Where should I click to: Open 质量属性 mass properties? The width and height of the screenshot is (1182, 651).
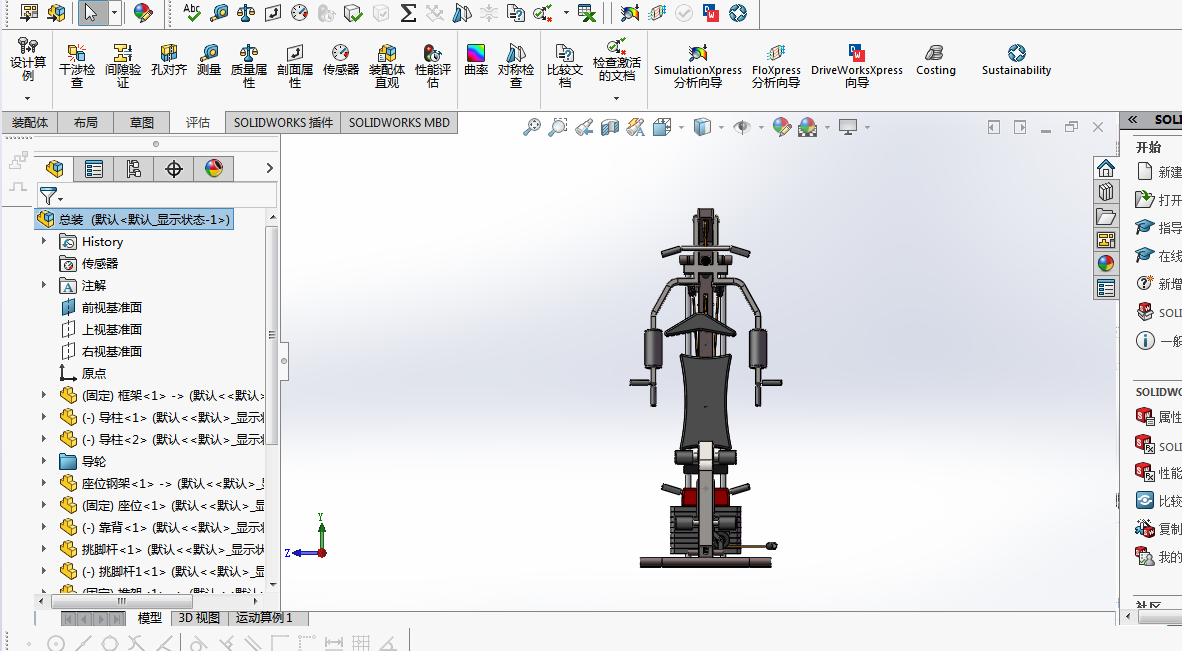tap(249, 66)
